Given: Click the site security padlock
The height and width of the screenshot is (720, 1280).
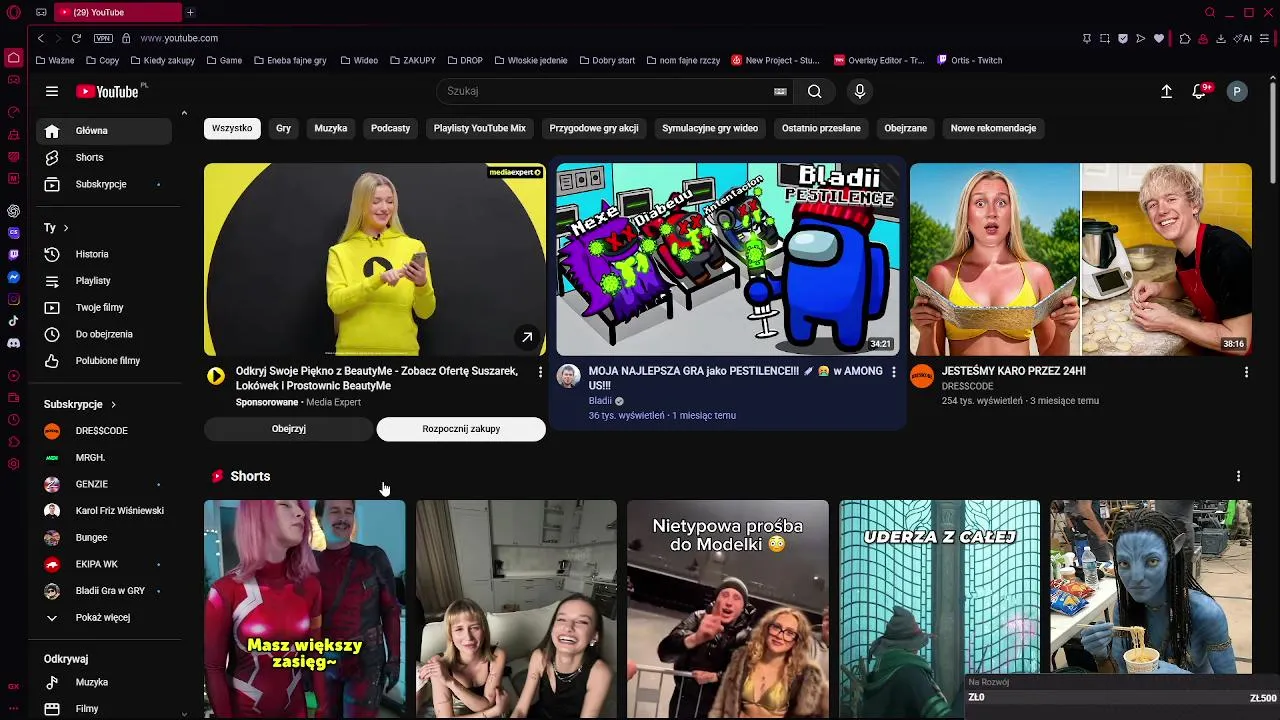Looking at the screenshot, I should pos(126,38).
